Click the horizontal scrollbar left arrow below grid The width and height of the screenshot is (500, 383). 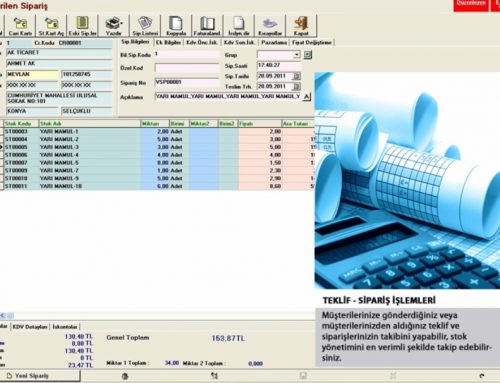click(3, 315)
